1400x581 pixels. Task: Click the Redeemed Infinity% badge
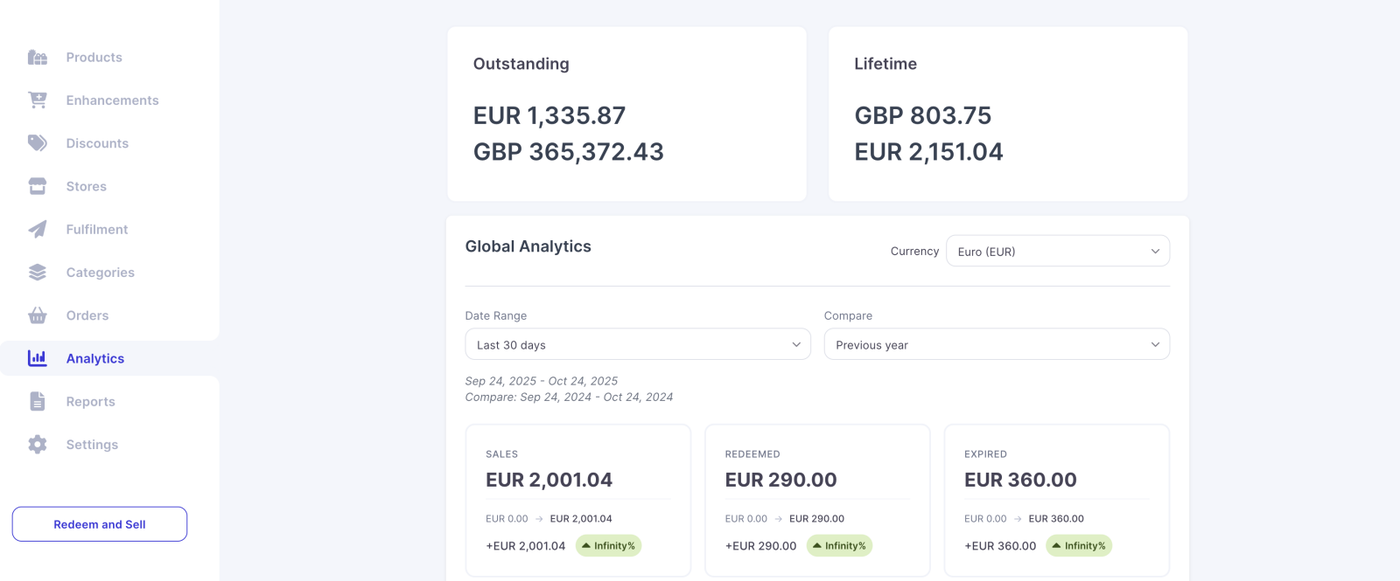[839, 546]
